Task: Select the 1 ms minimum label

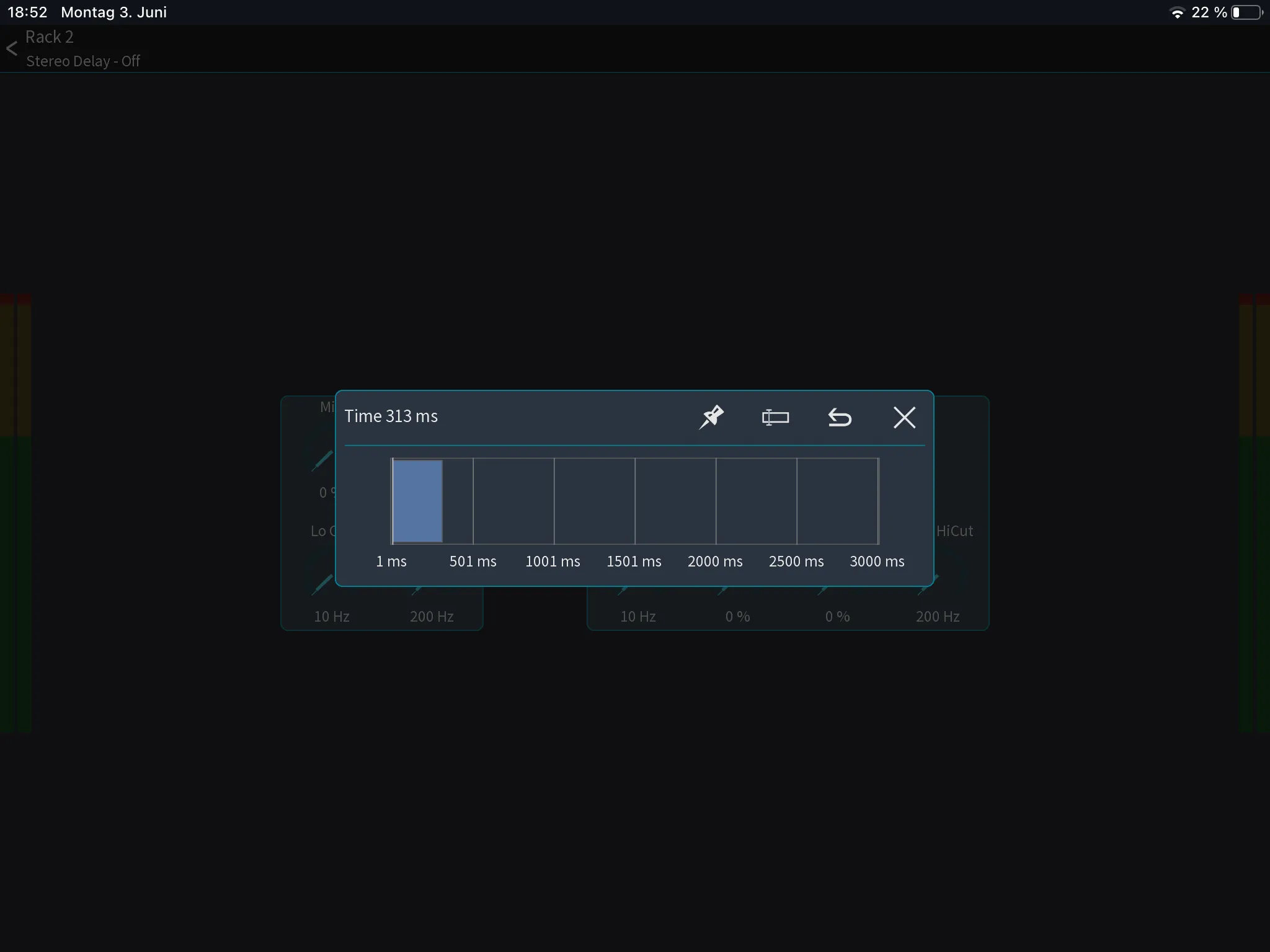Action: [x=391, y=562]
